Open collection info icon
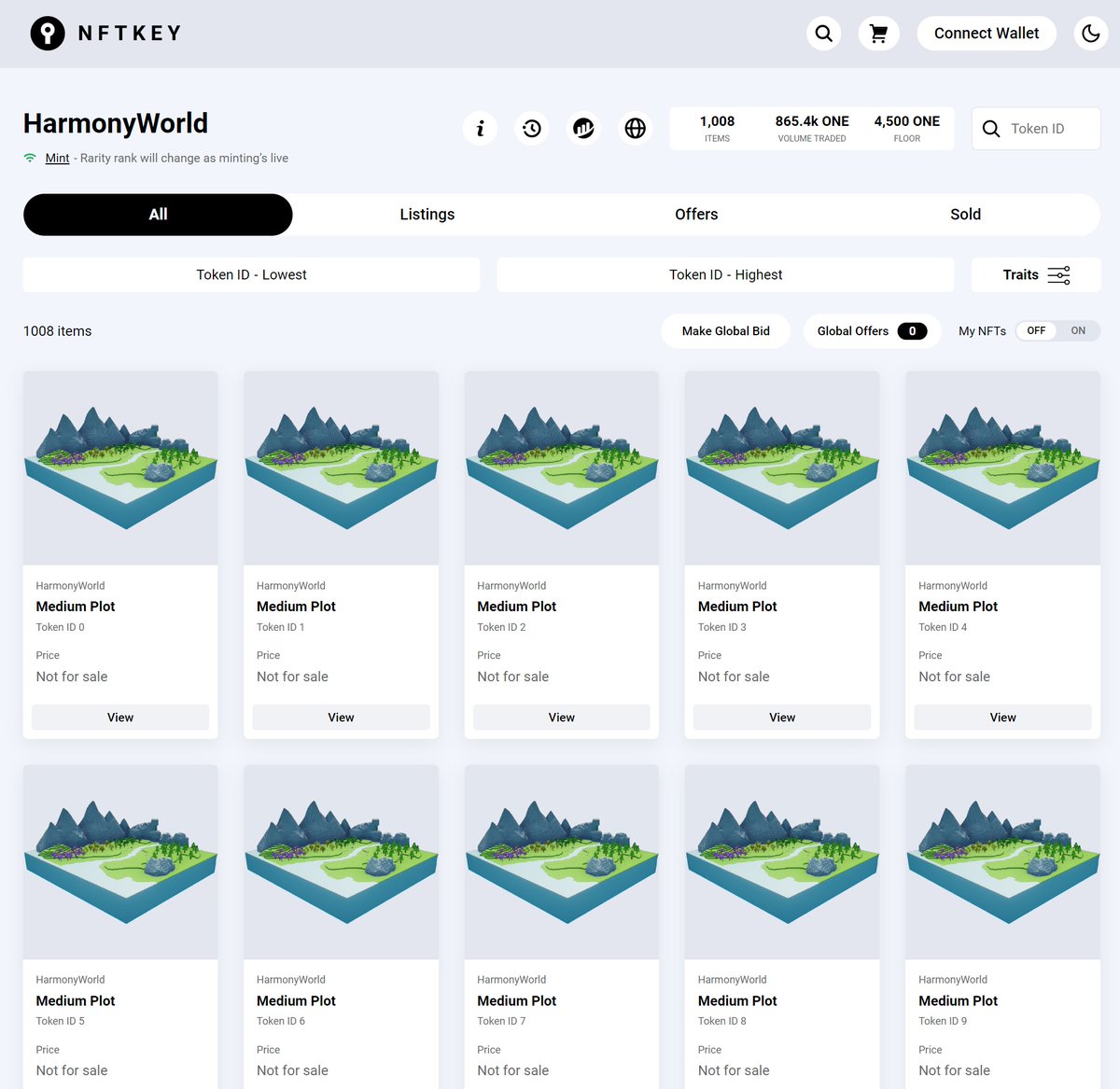This screenshot has width=1120, height=1089. pos(480,128)
